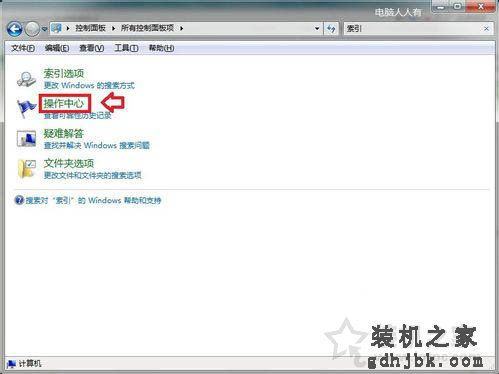The width and height of the screenshot is (499, 374).
Task: Open 索引选项 heading link
Action: 64,73
